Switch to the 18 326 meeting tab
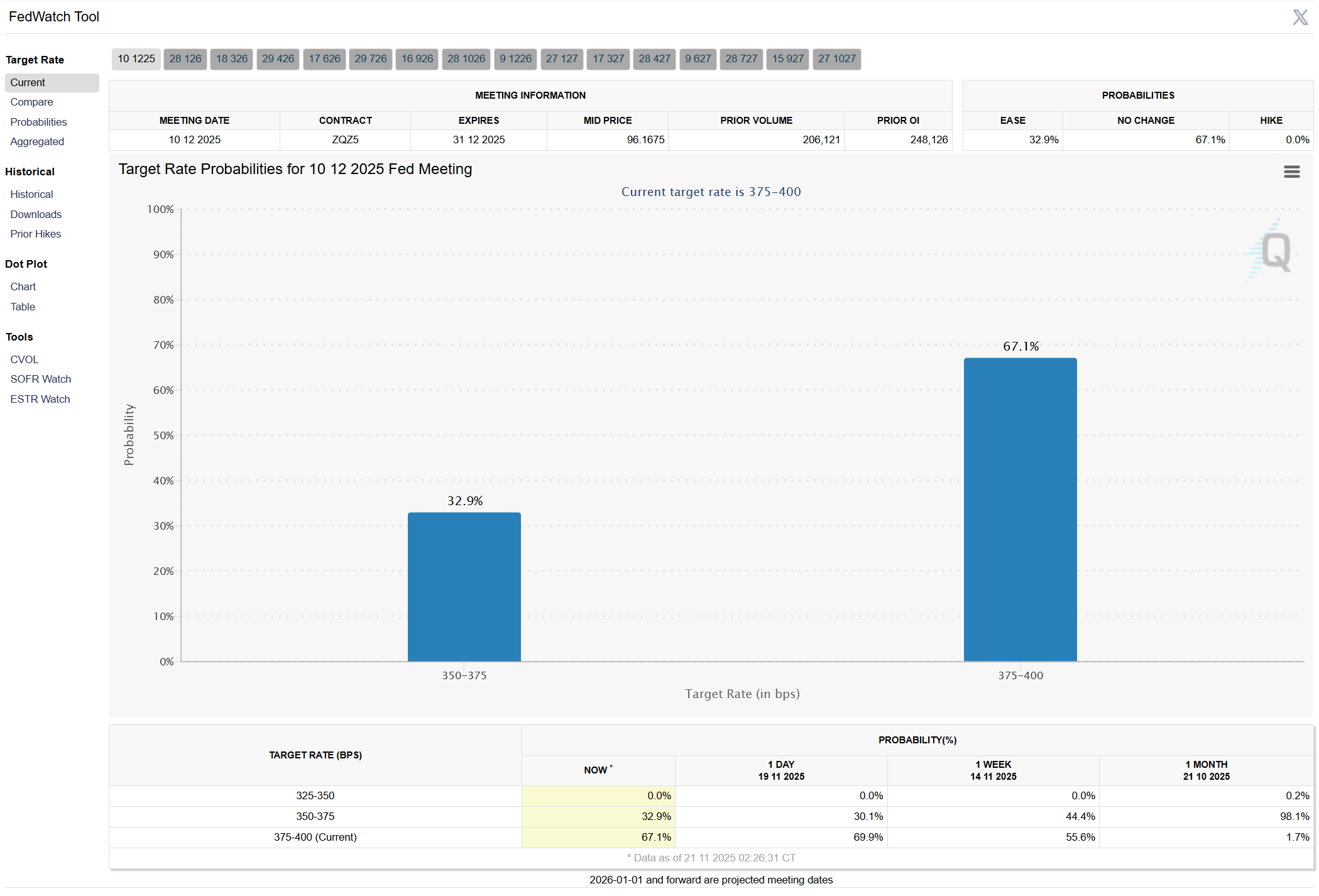 pos(232,59)
